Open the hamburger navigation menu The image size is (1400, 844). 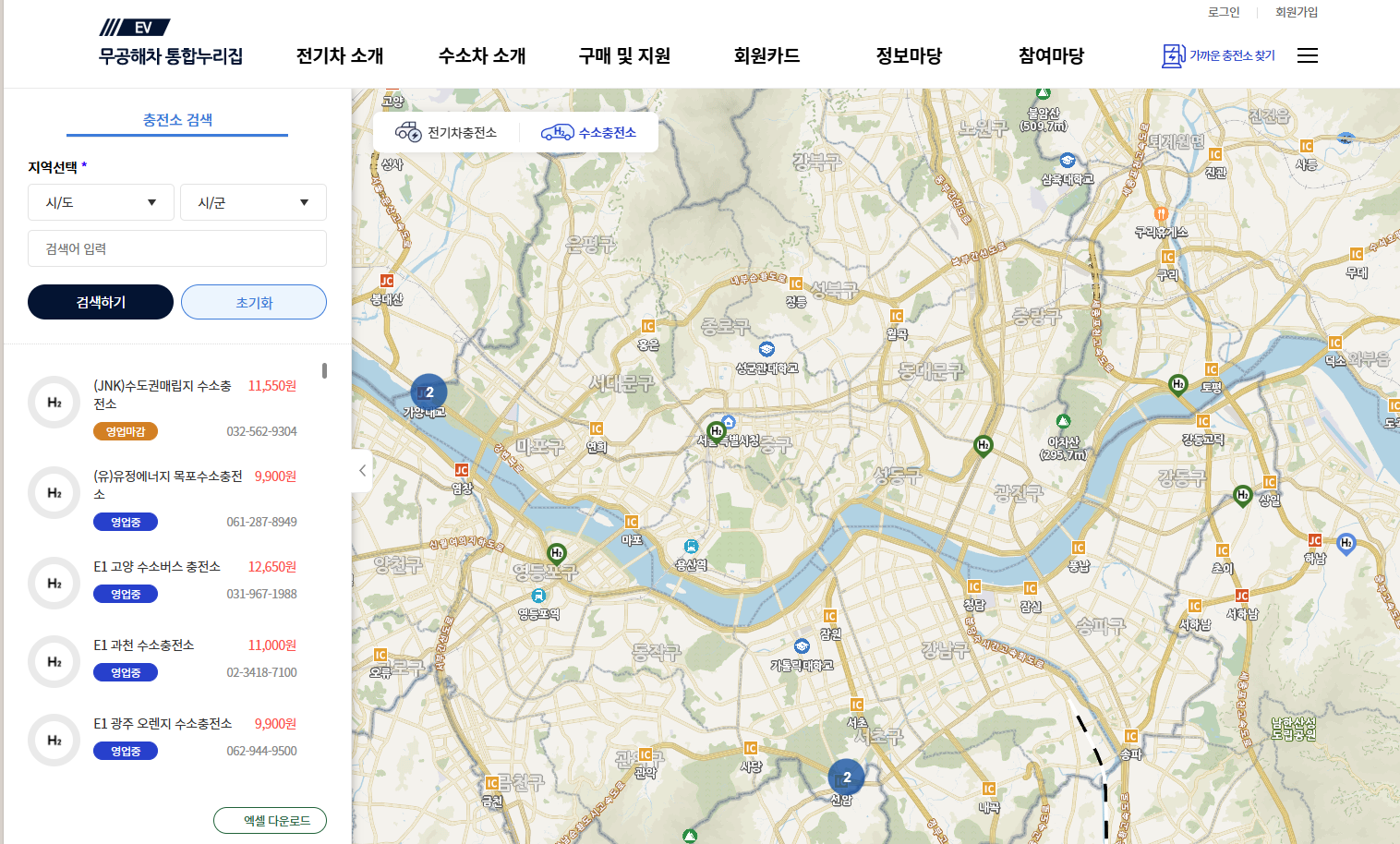click(1307, 55)
